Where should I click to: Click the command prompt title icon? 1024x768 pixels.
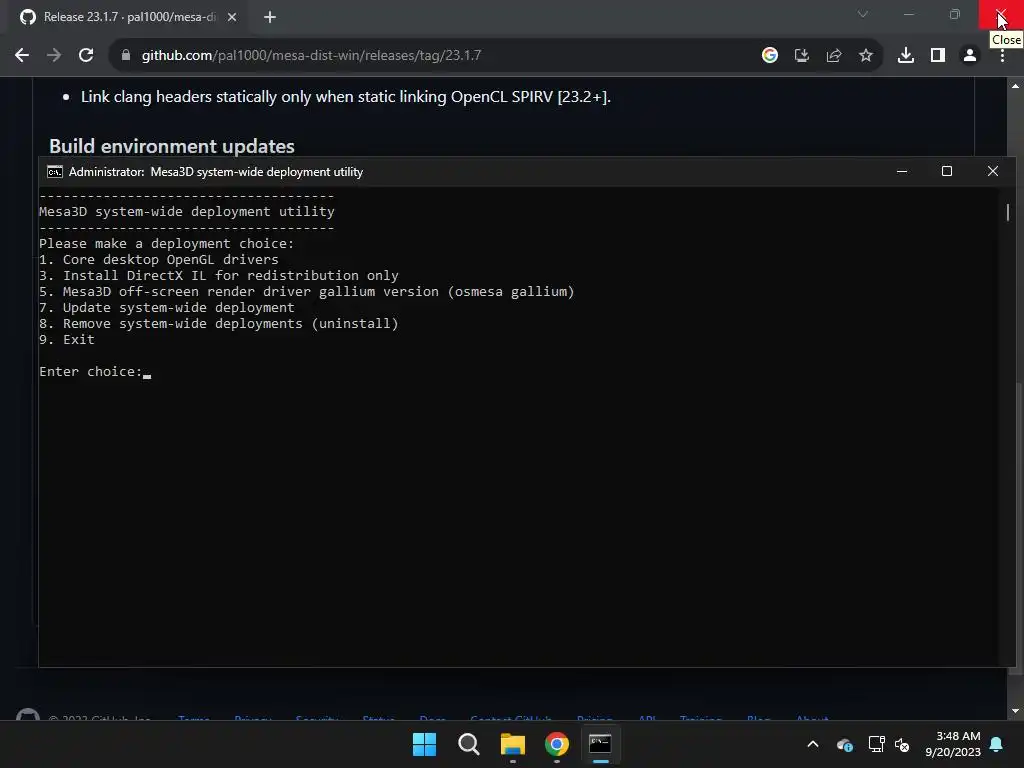pyautogui.click(x=55, y=172)
